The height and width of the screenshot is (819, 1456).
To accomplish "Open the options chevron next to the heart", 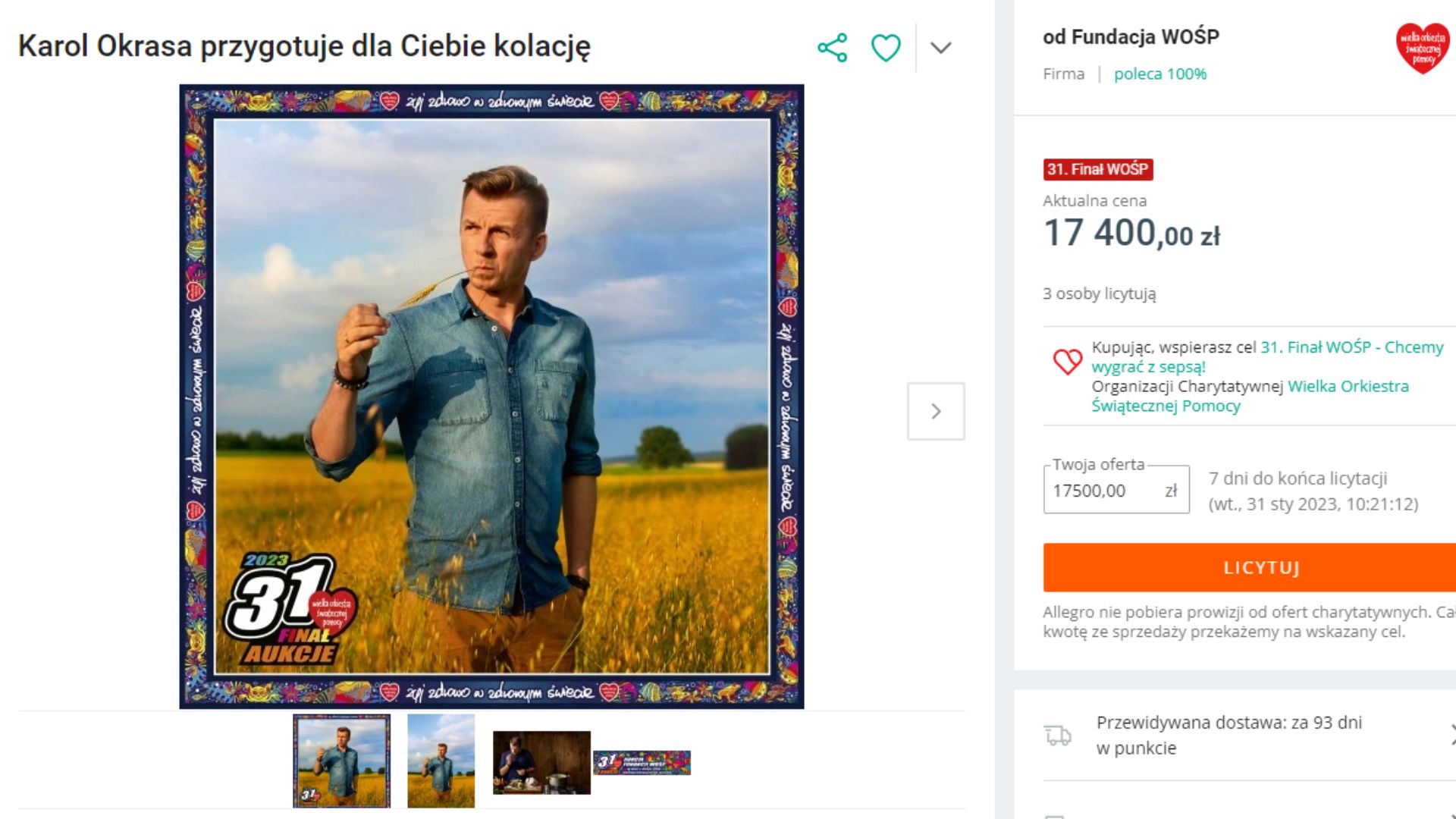I will click(940, 47).
